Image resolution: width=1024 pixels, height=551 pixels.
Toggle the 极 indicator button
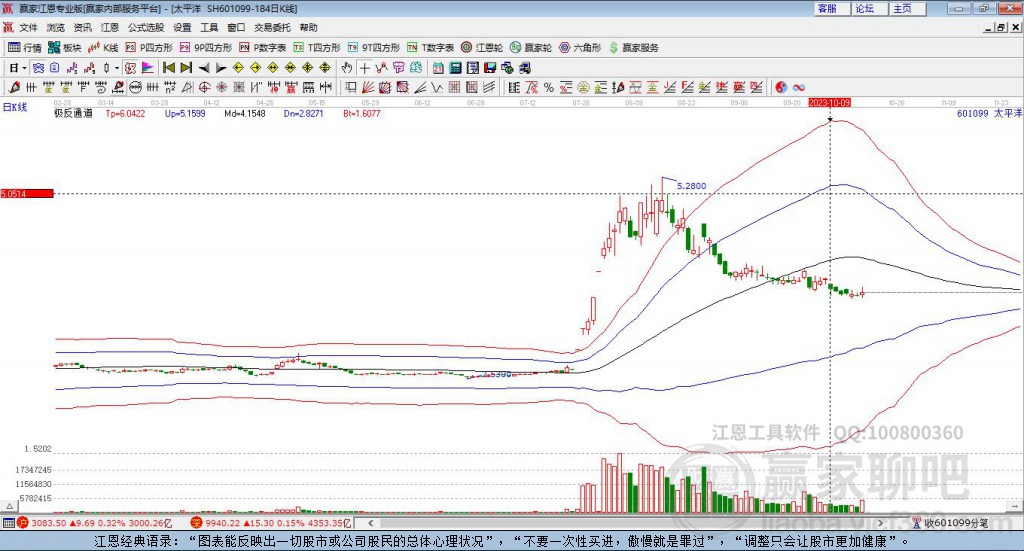tap(131, 68)
